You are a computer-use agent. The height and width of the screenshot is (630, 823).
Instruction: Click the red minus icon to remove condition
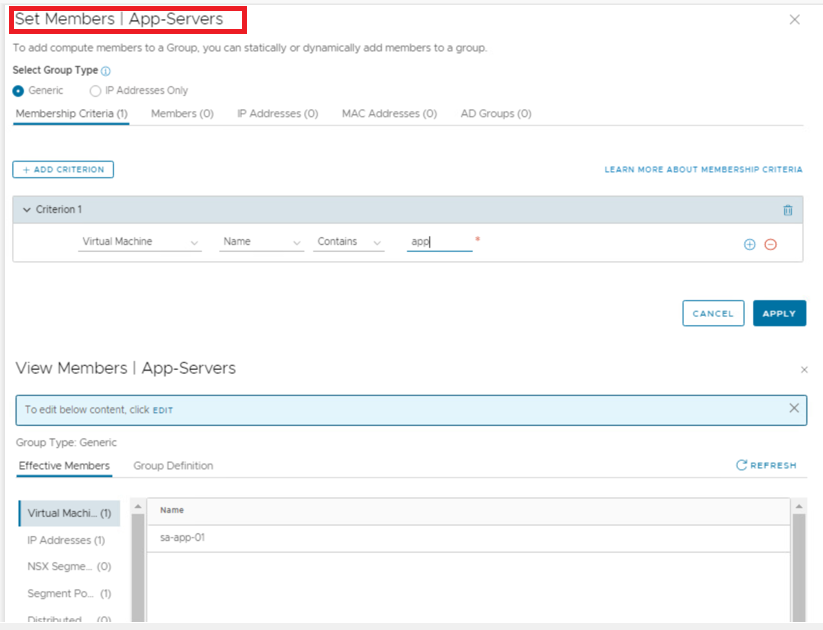pos(770,244)
